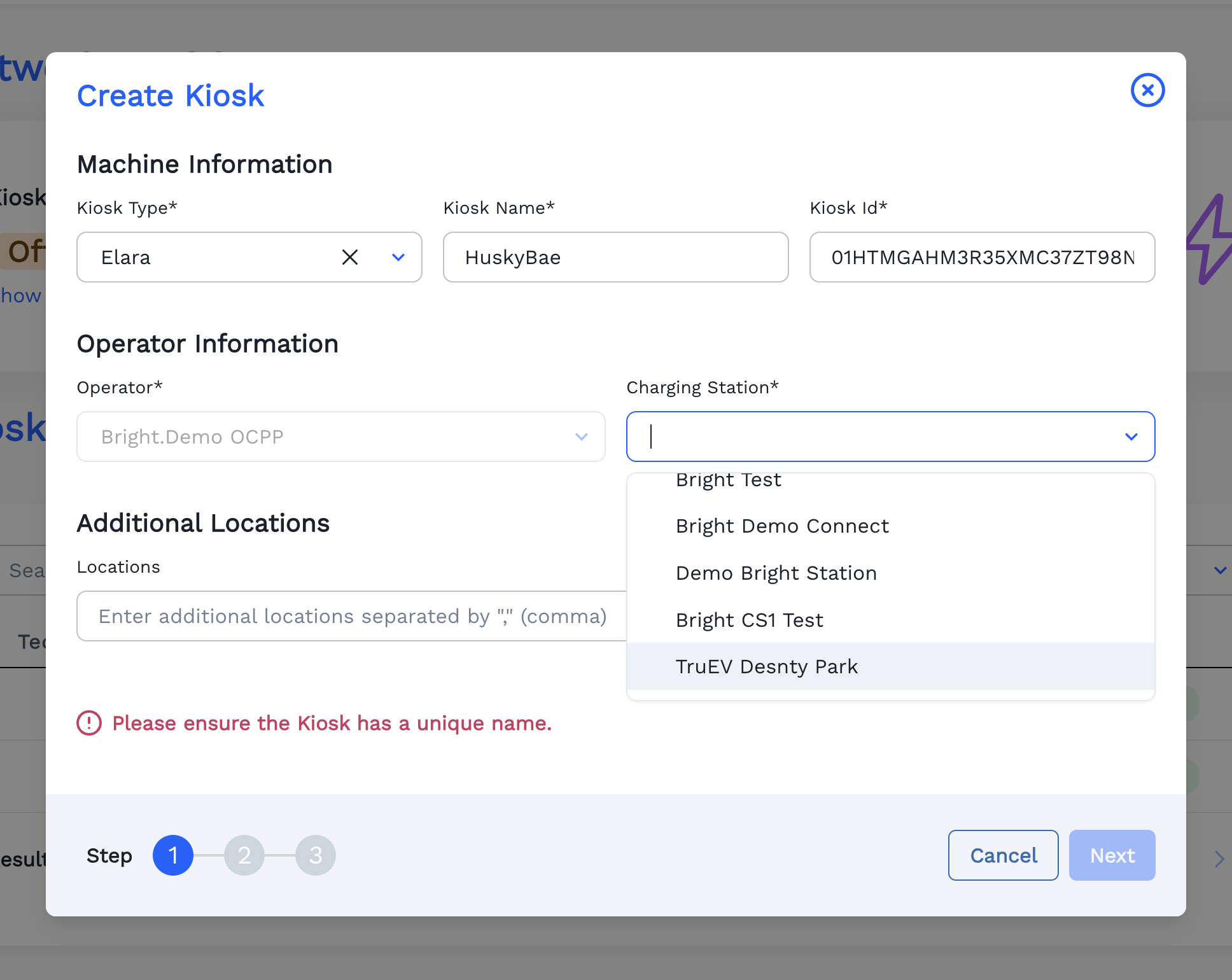Choose TruEV Desnty Park station

[766, 666]
